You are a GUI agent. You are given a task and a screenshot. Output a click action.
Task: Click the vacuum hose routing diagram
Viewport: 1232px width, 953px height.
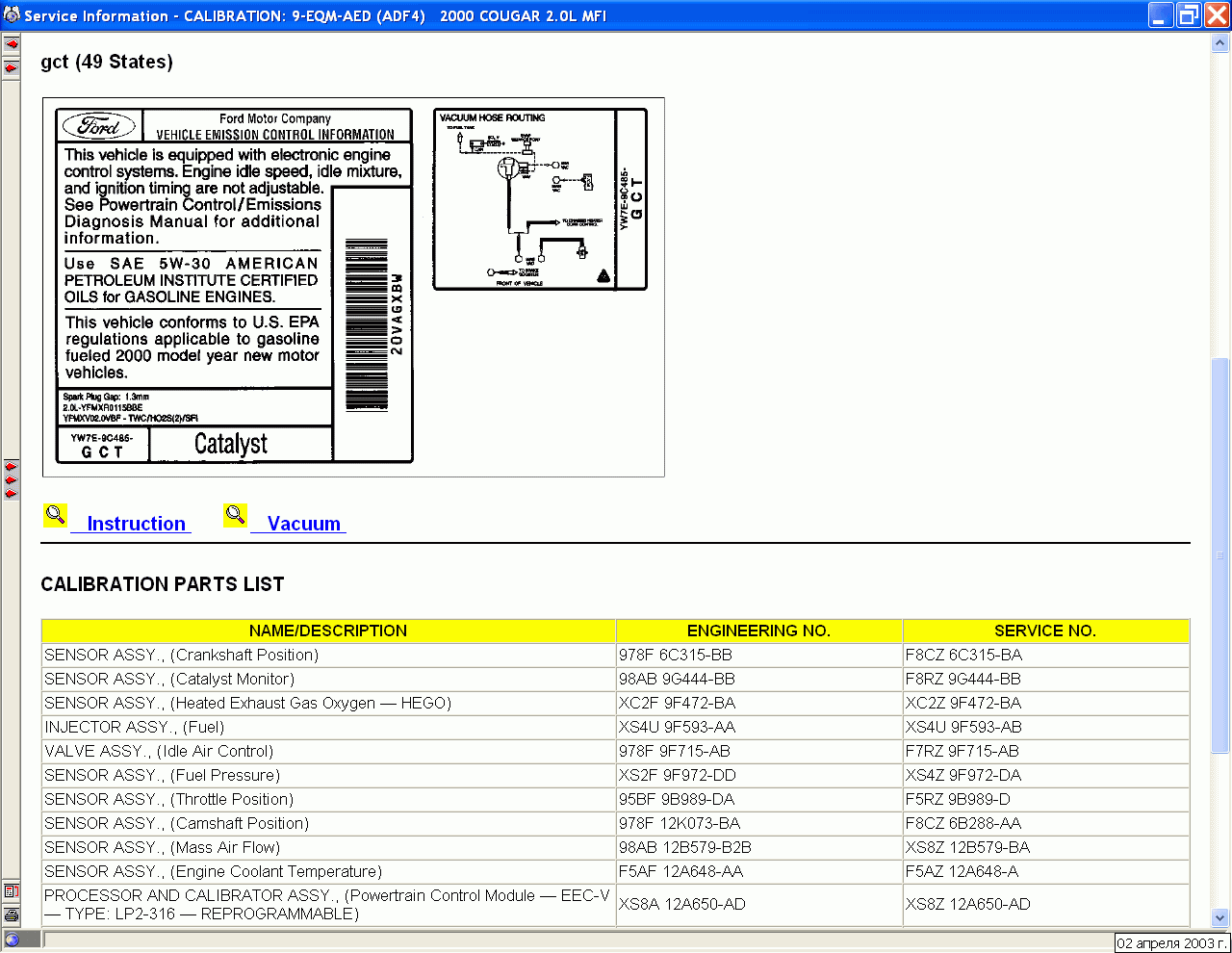pos(540,199)
